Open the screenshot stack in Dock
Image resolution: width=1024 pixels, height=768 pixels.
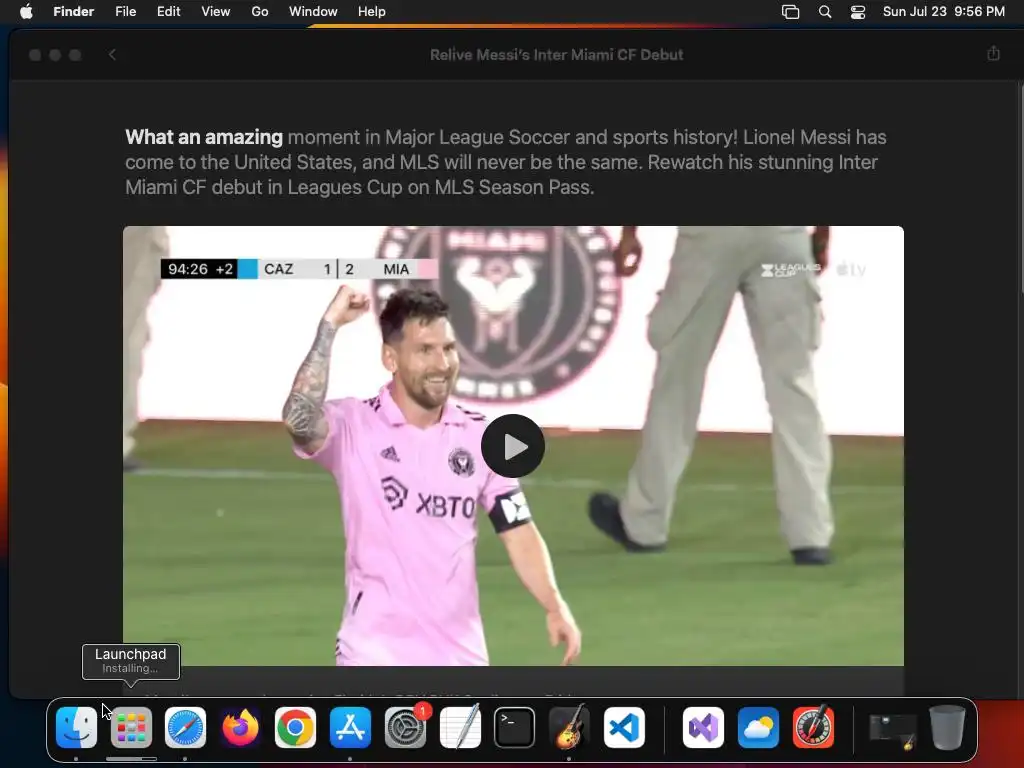(893, 731)
